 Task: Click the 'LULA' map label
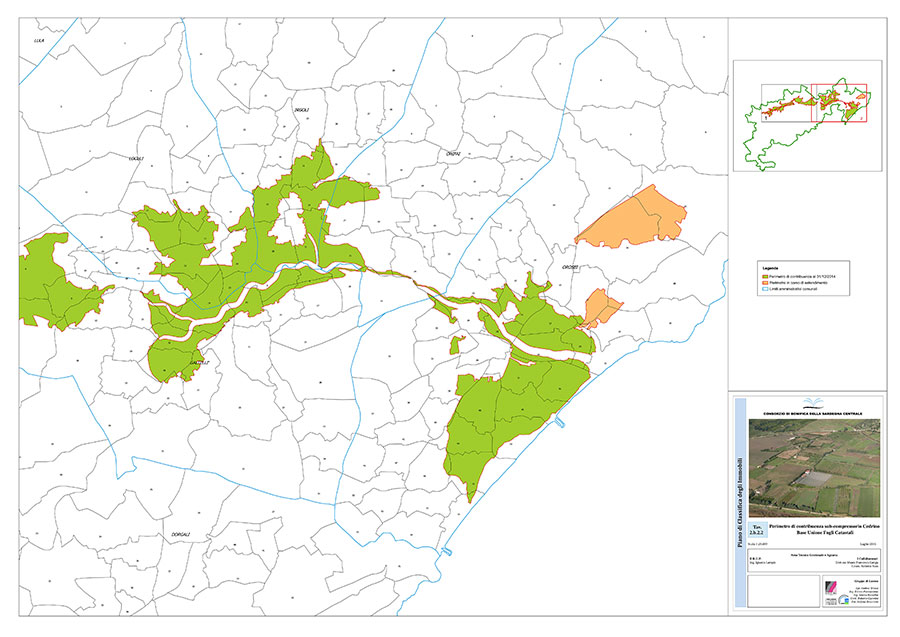[39, 40]
